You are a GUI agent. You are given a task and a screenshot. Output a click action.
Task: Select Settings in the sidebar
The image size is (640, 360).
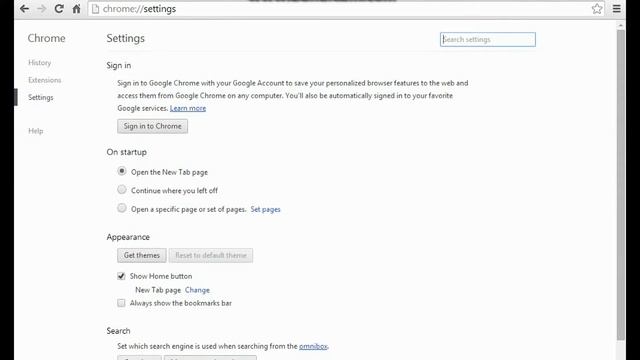[x=41, y=98]
